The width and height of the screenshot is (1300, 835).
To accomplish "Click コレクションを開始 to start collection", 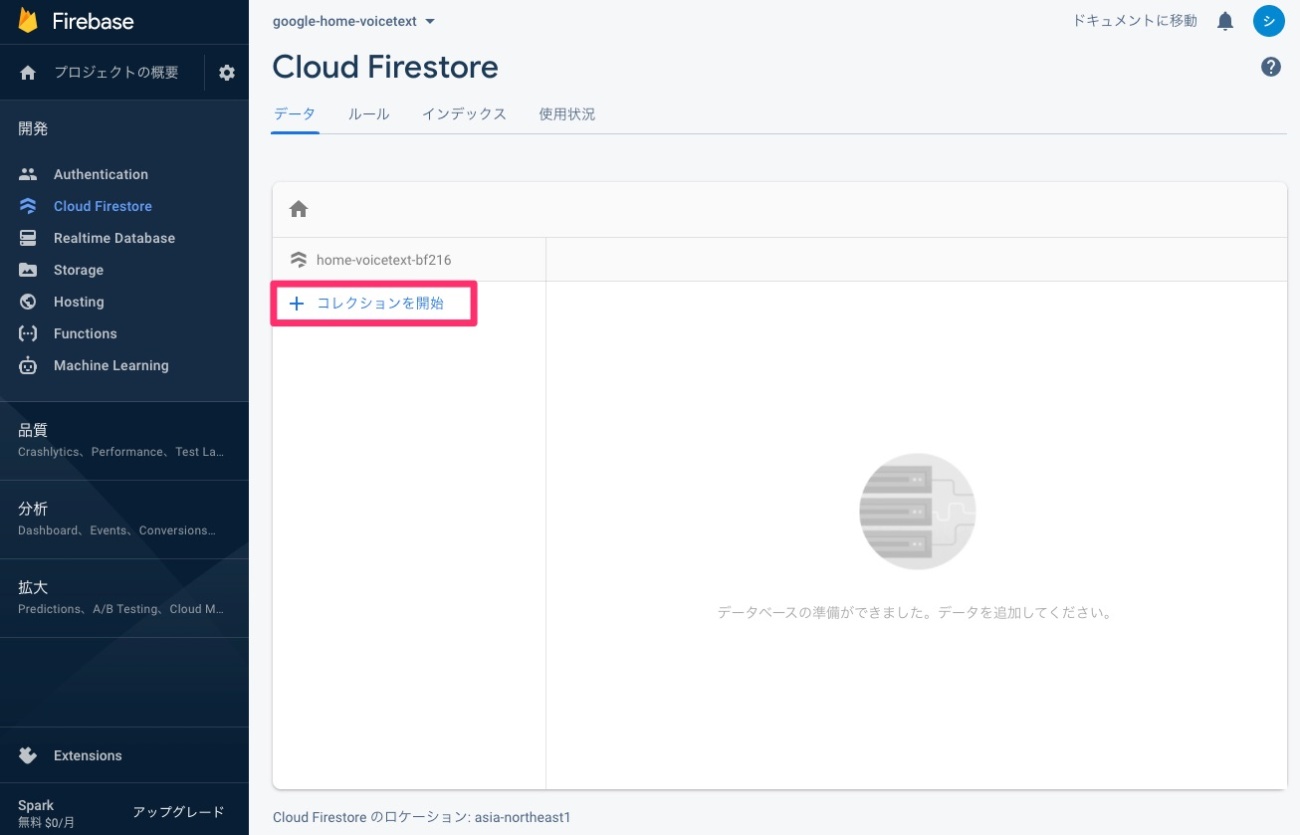I will click(x=380, y=303).
